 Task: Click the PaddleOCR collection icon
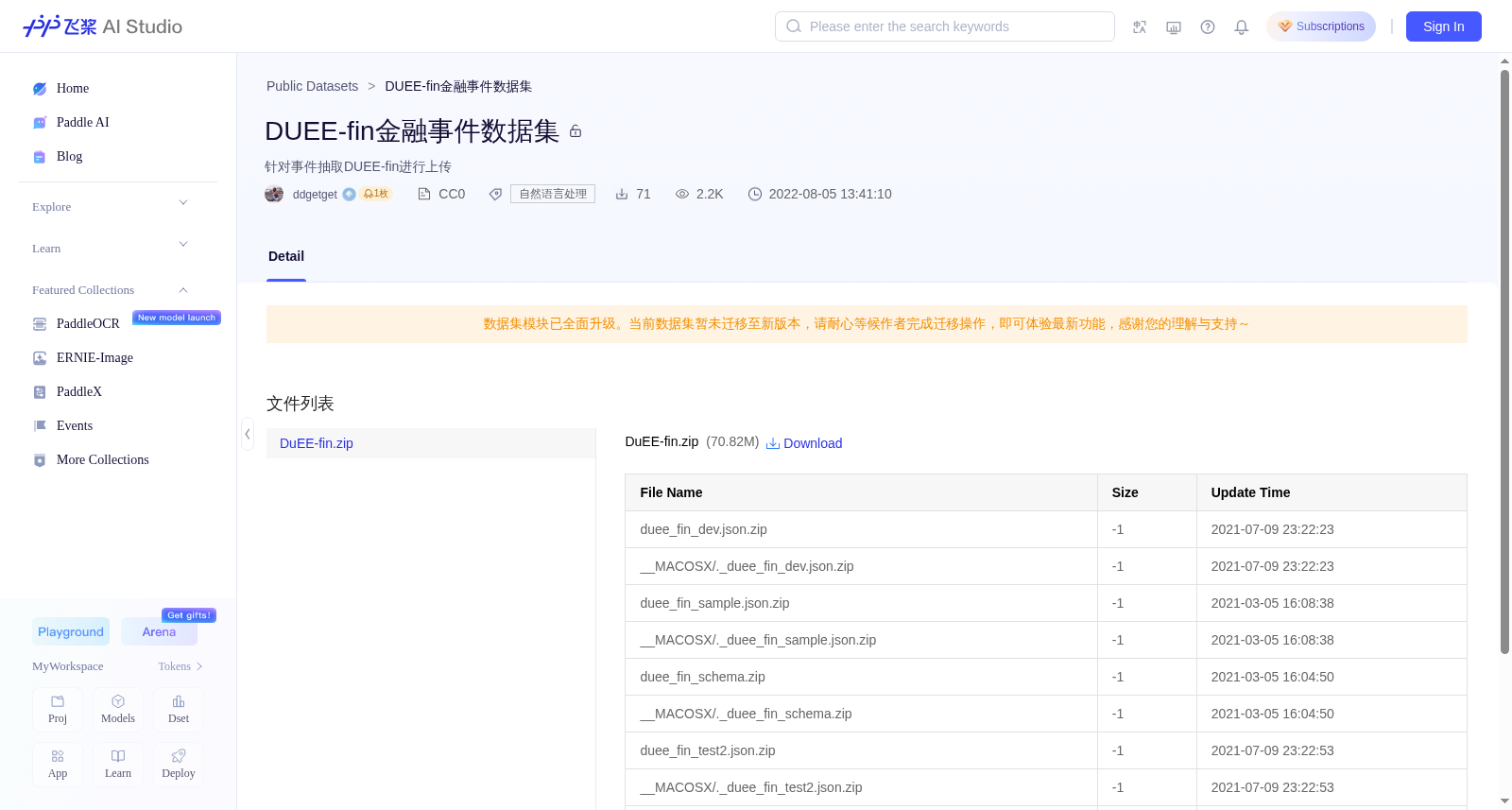click(40, 324)
